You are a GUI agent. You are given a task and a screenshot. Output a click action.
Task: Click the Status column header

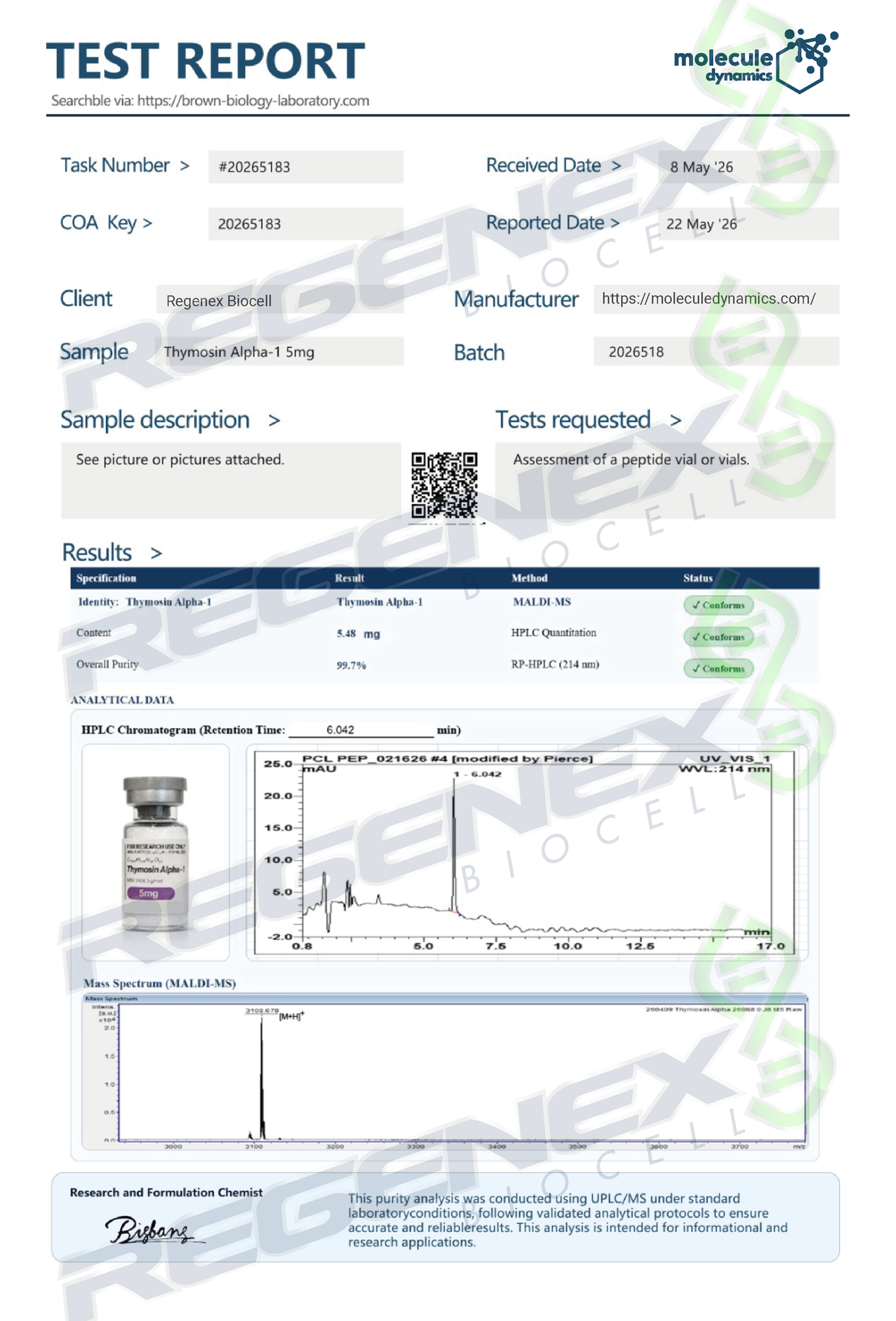pyautogui.click(x=698, y=578)
